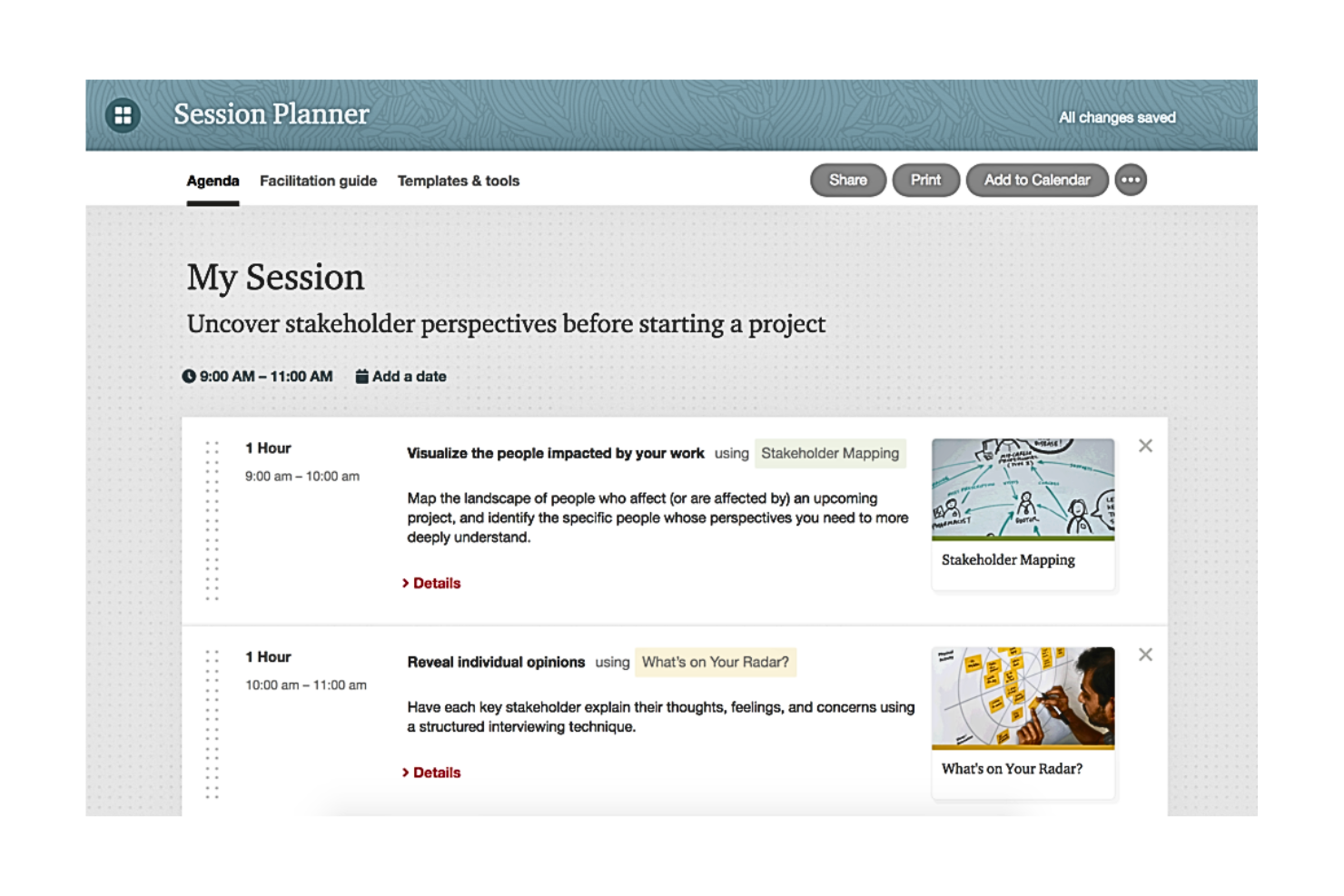The width and height of the screenshot is (1344, 896).
Task: Open the overflow menu beside Add to Calendar
Action: tap(1132, 180)
